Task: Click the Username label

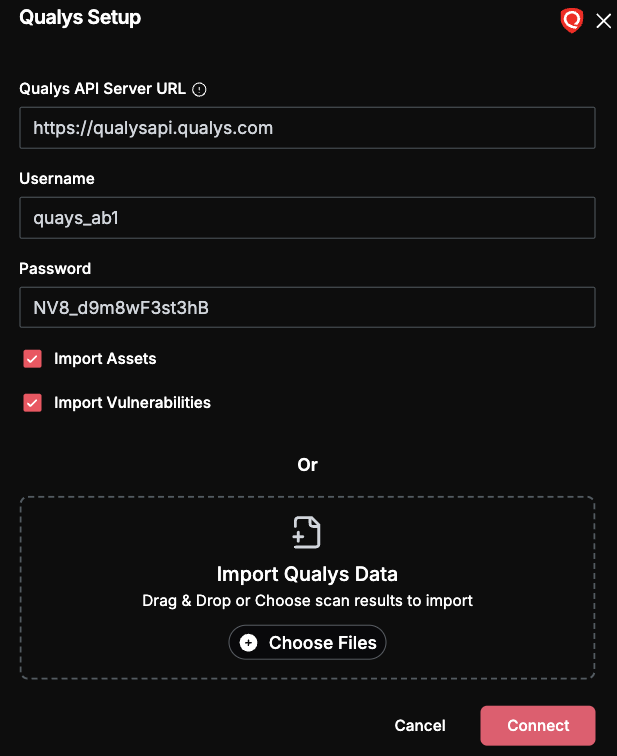Action: (x=57, y=179)
